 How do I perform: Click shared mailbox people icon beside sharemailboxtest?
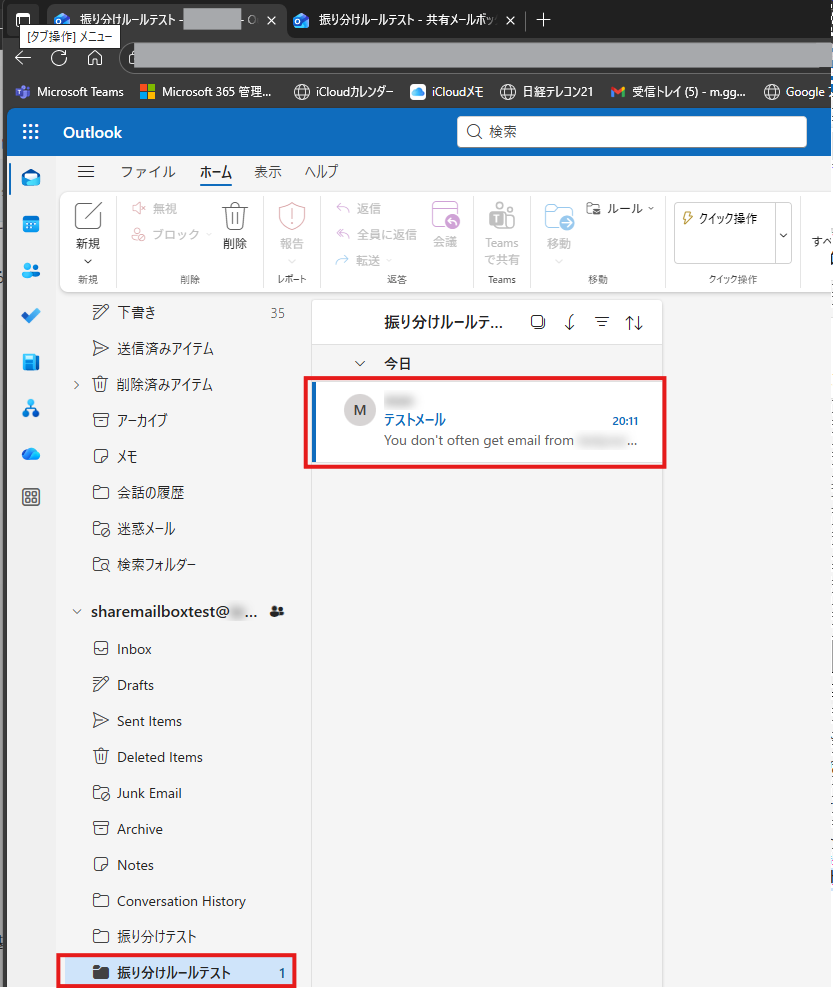[277, 611]
